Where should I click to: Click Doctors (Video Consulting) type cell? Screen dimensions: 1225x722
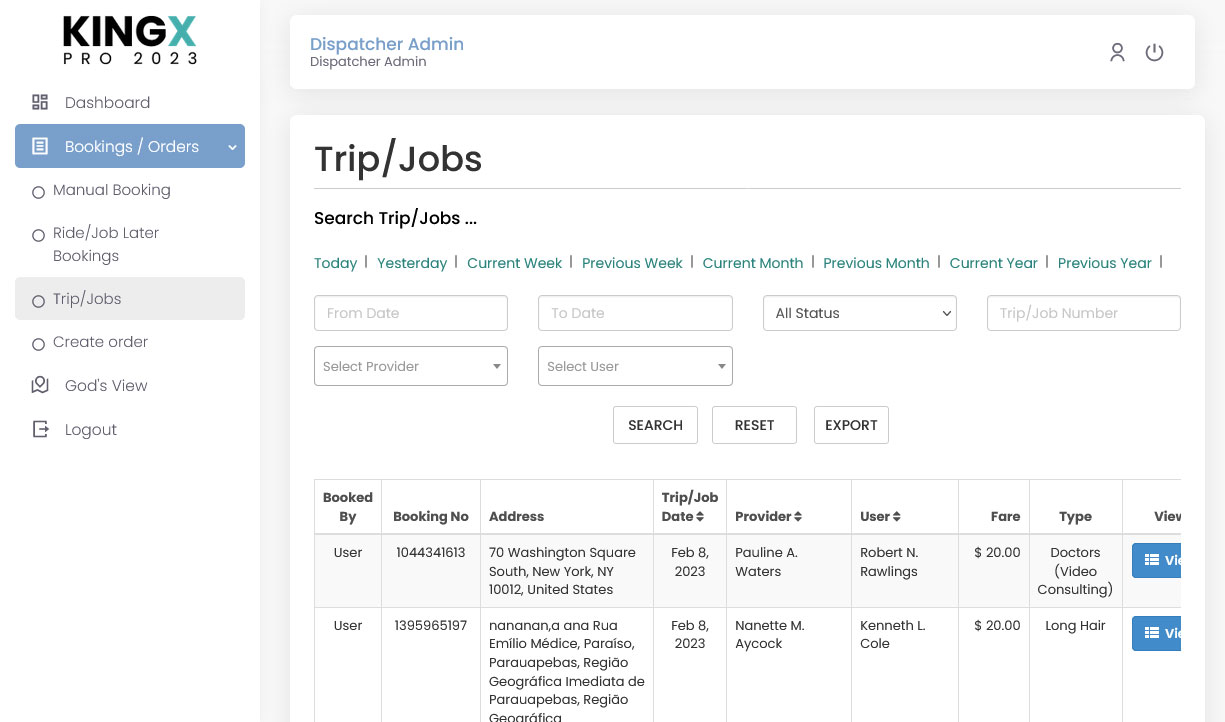coord(1075,571)
